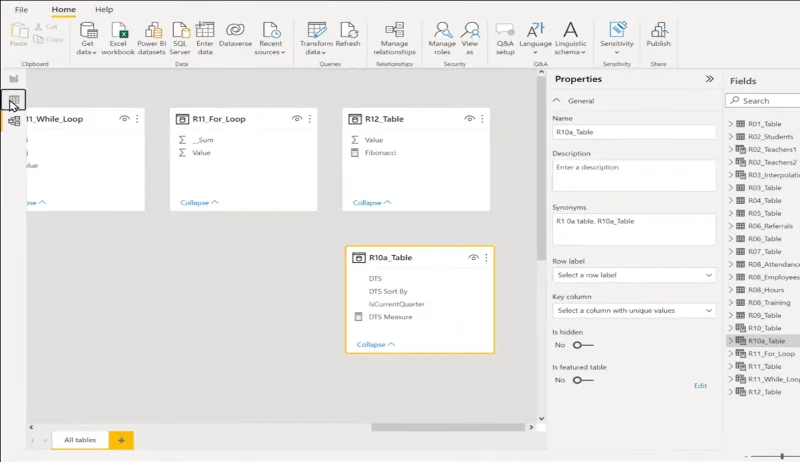This screenshot has width=800, height=462.
Task: Open the Row label dropdown
Action: [634, 275]
